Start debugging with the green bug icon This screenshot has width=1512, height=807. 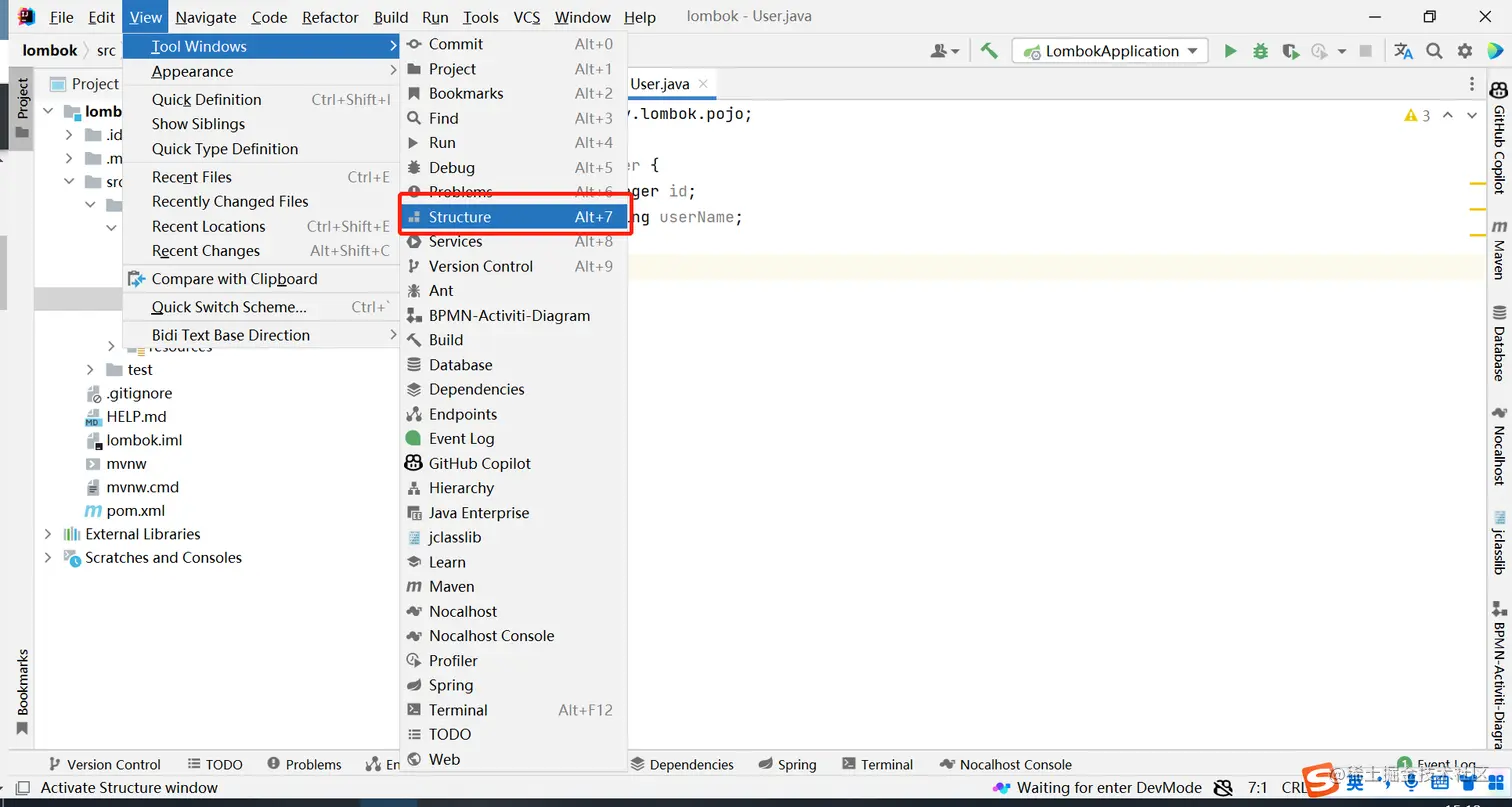1260,51
